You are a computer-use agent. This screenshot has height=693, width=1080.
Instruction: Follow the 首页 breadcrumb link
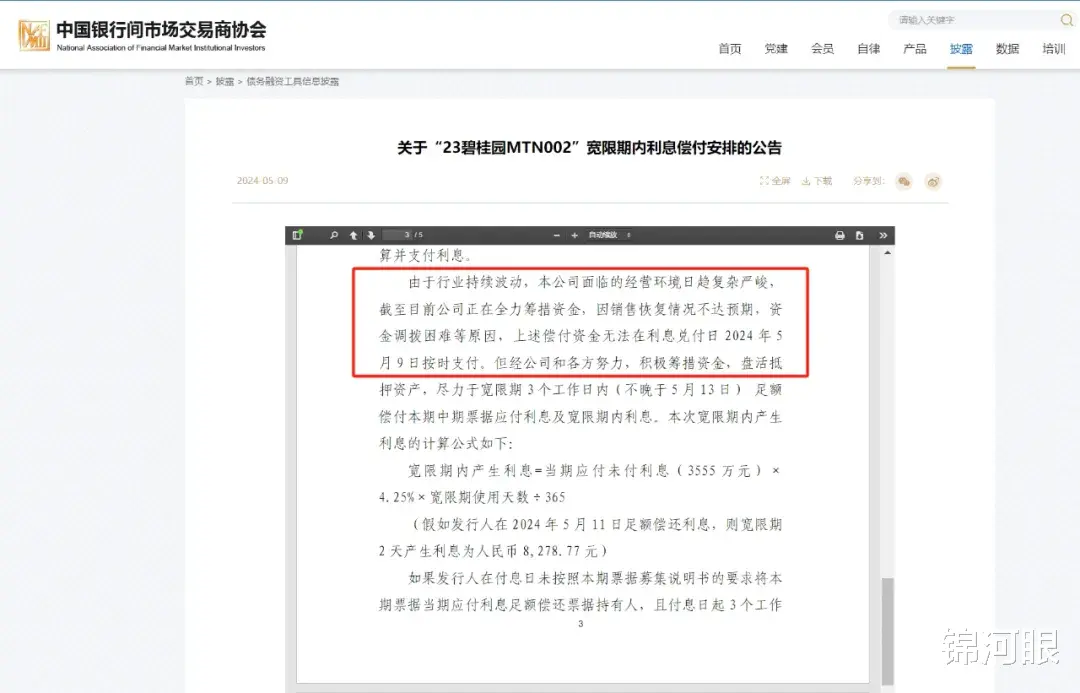(x=194, y=81)
